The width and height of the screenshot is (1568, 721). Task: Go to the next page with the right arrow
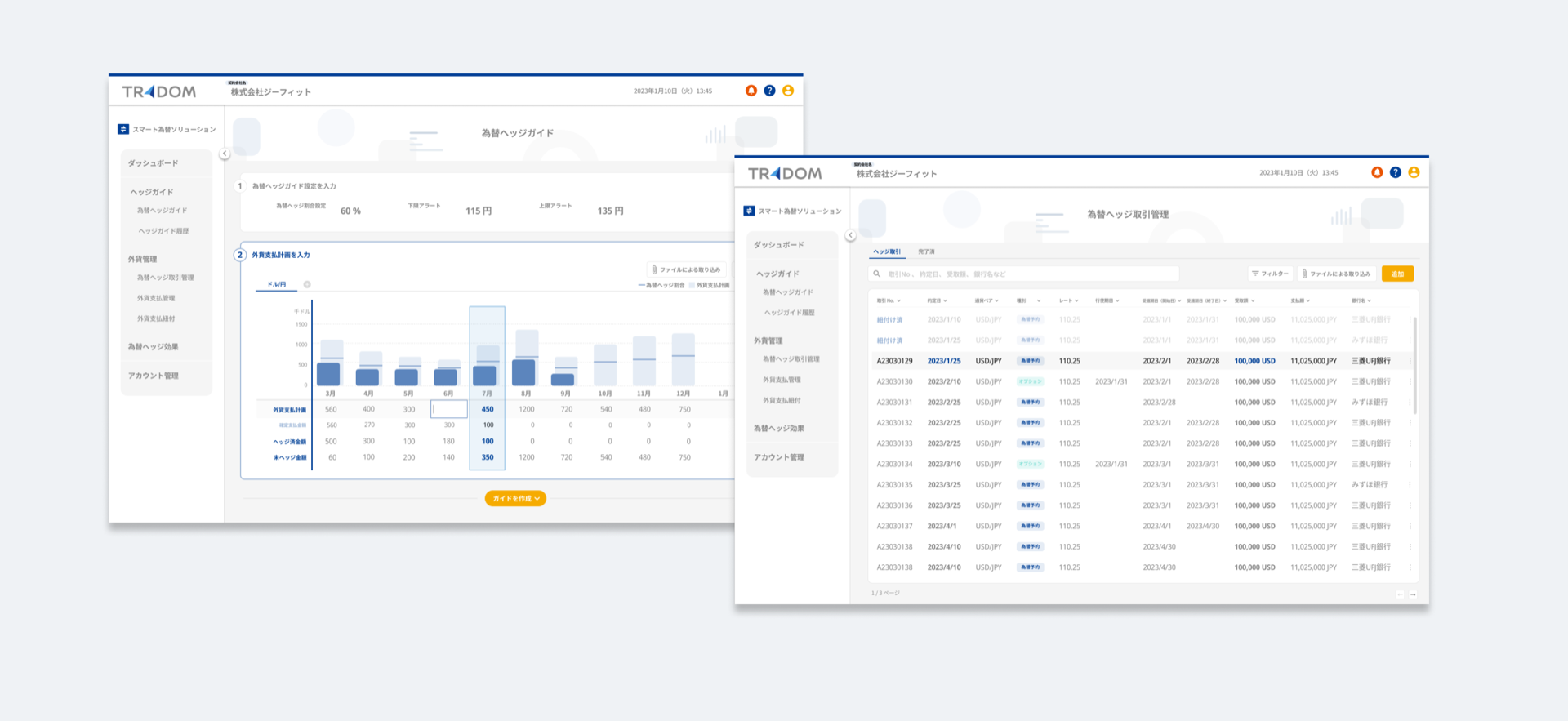pyautogui.click(x=1413, y=594)
